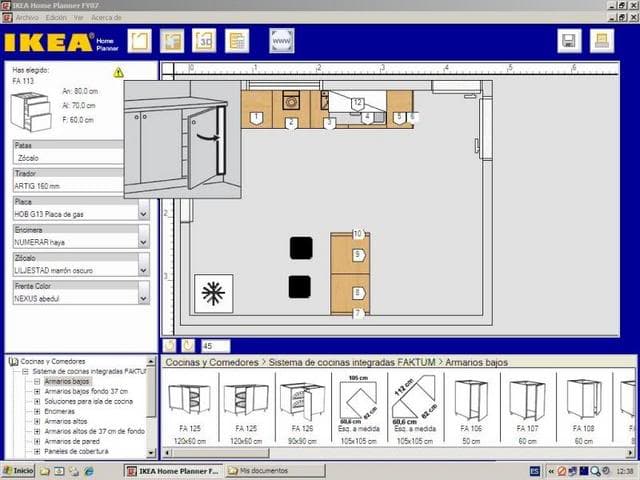This screenshot has height=480, width=640.
Task: Open the Frente Color dropdown
Action: 143,297
